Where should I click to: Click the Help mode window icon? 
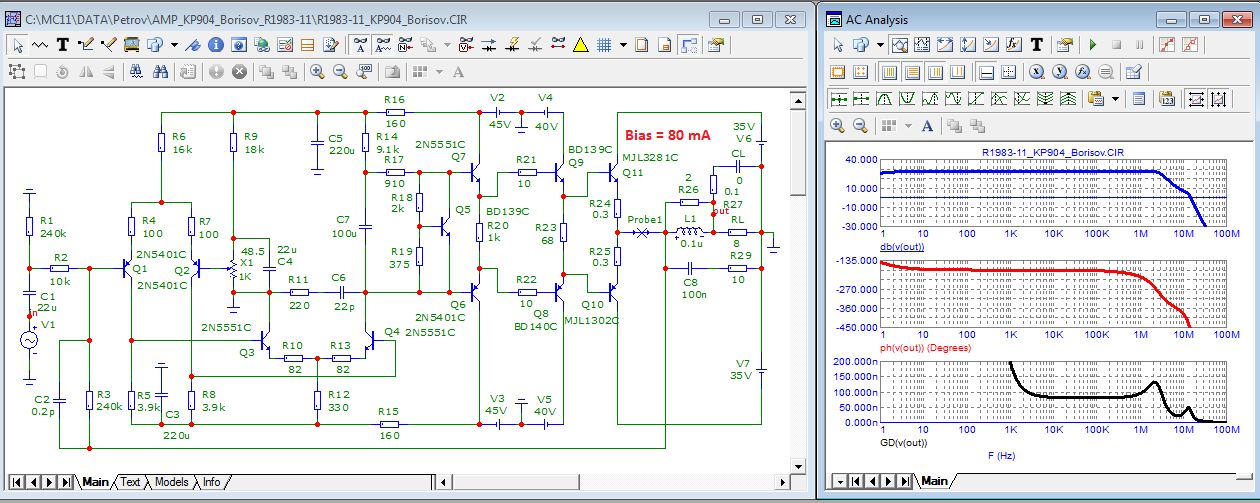tap(239, 45)
